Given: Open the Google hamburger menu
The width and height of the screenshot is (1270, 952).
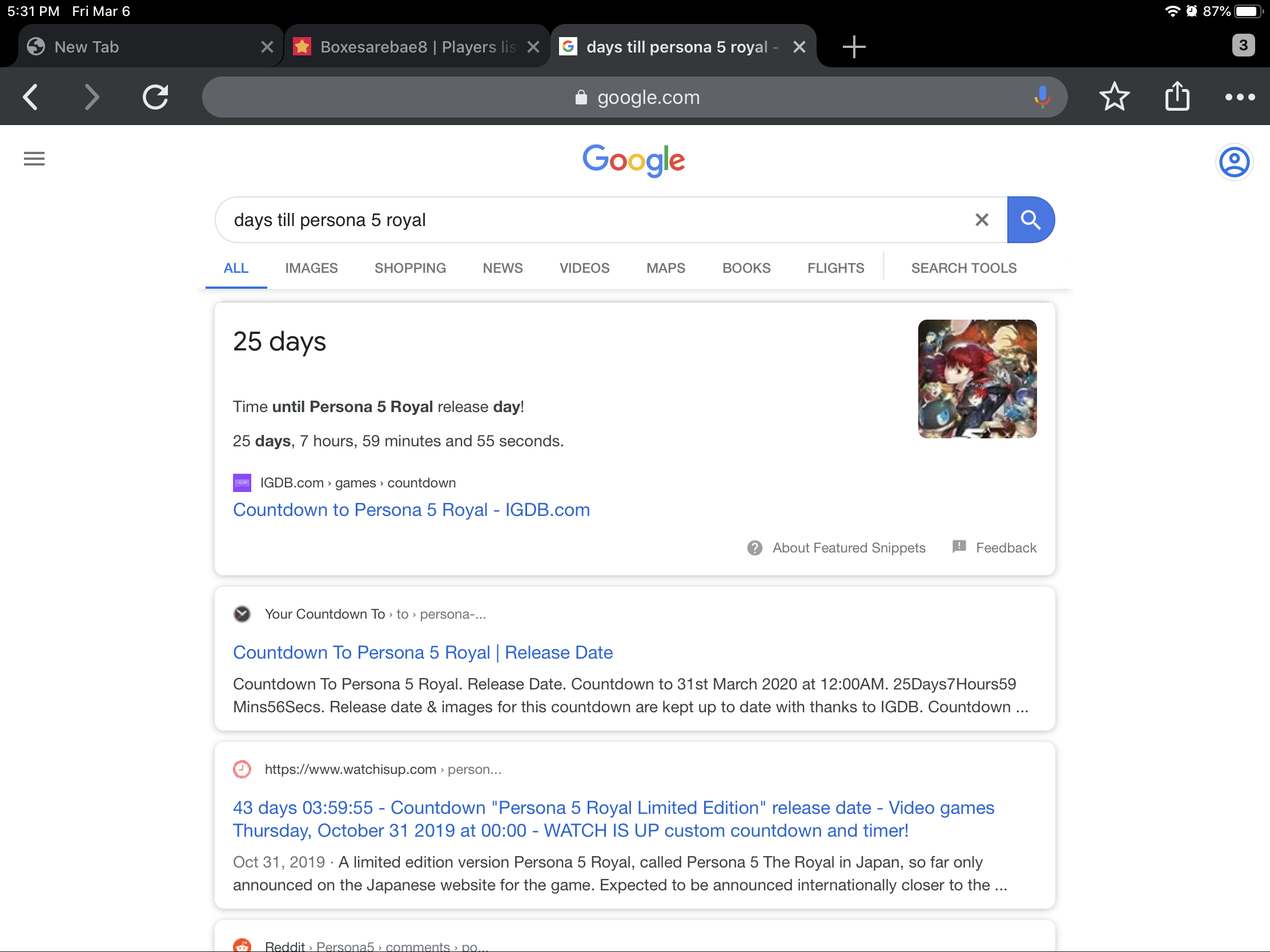Looking at the screenshot, I should point(34,159).
